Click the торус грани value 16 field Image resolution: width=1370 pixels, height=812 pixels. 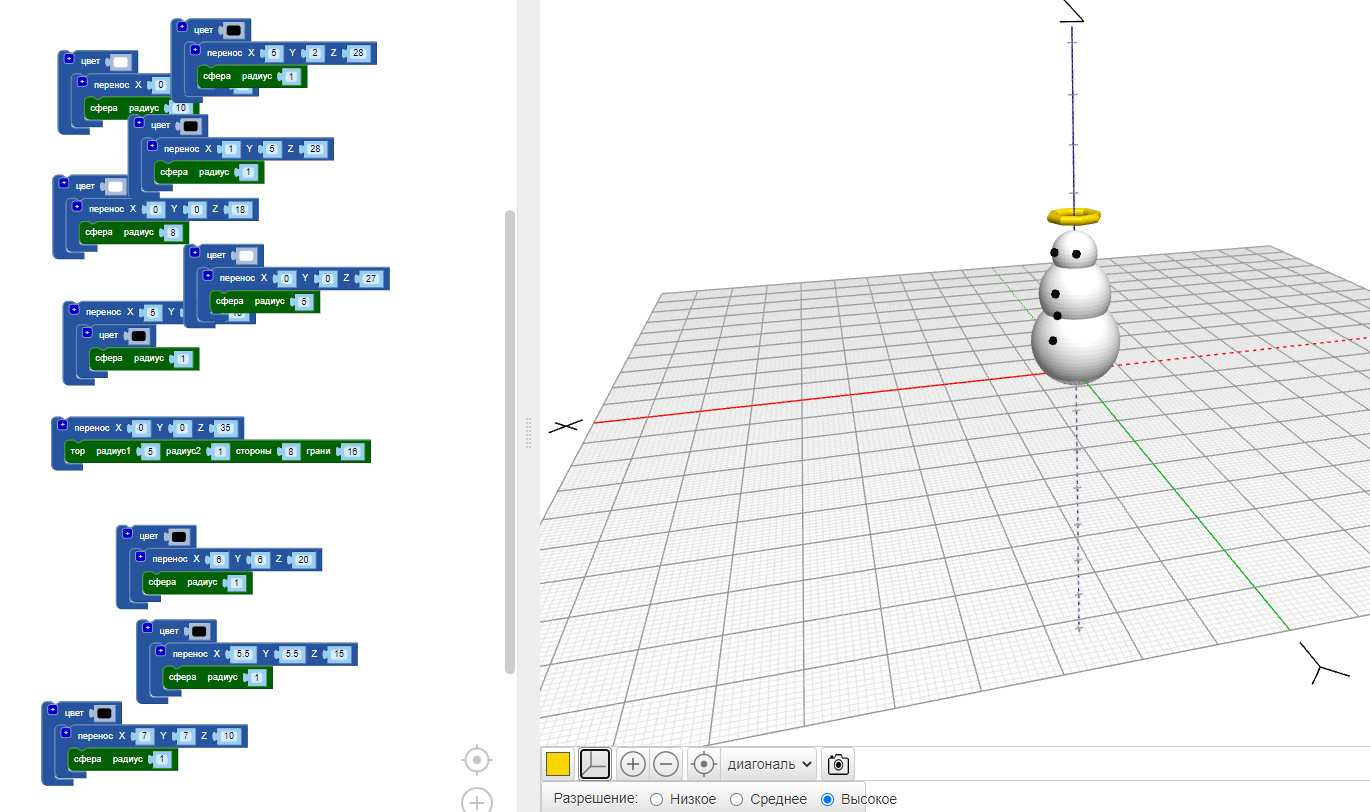coord(352,452)
